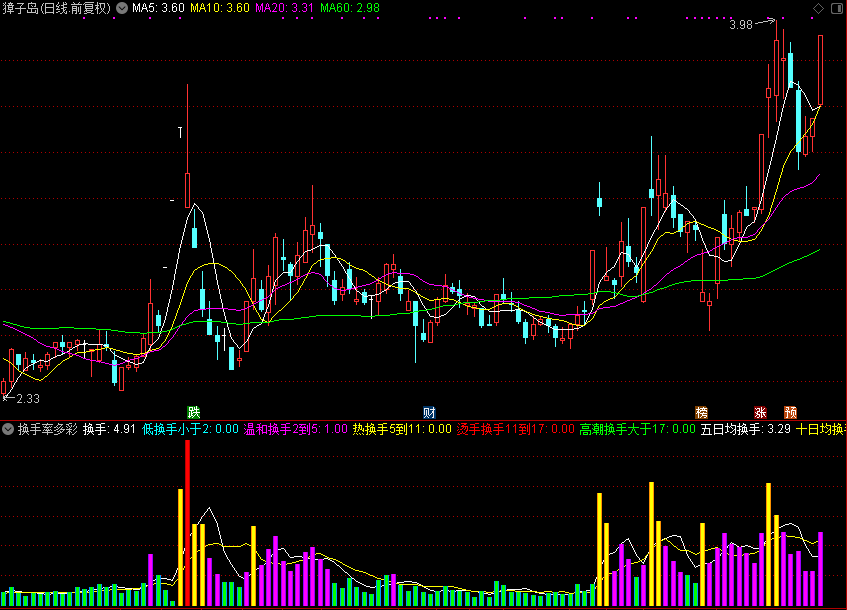This screenshot has width=847, height=610.
Task: Click the 獐子岛(日线.前复权) chart title
Action: click(56, 8)
